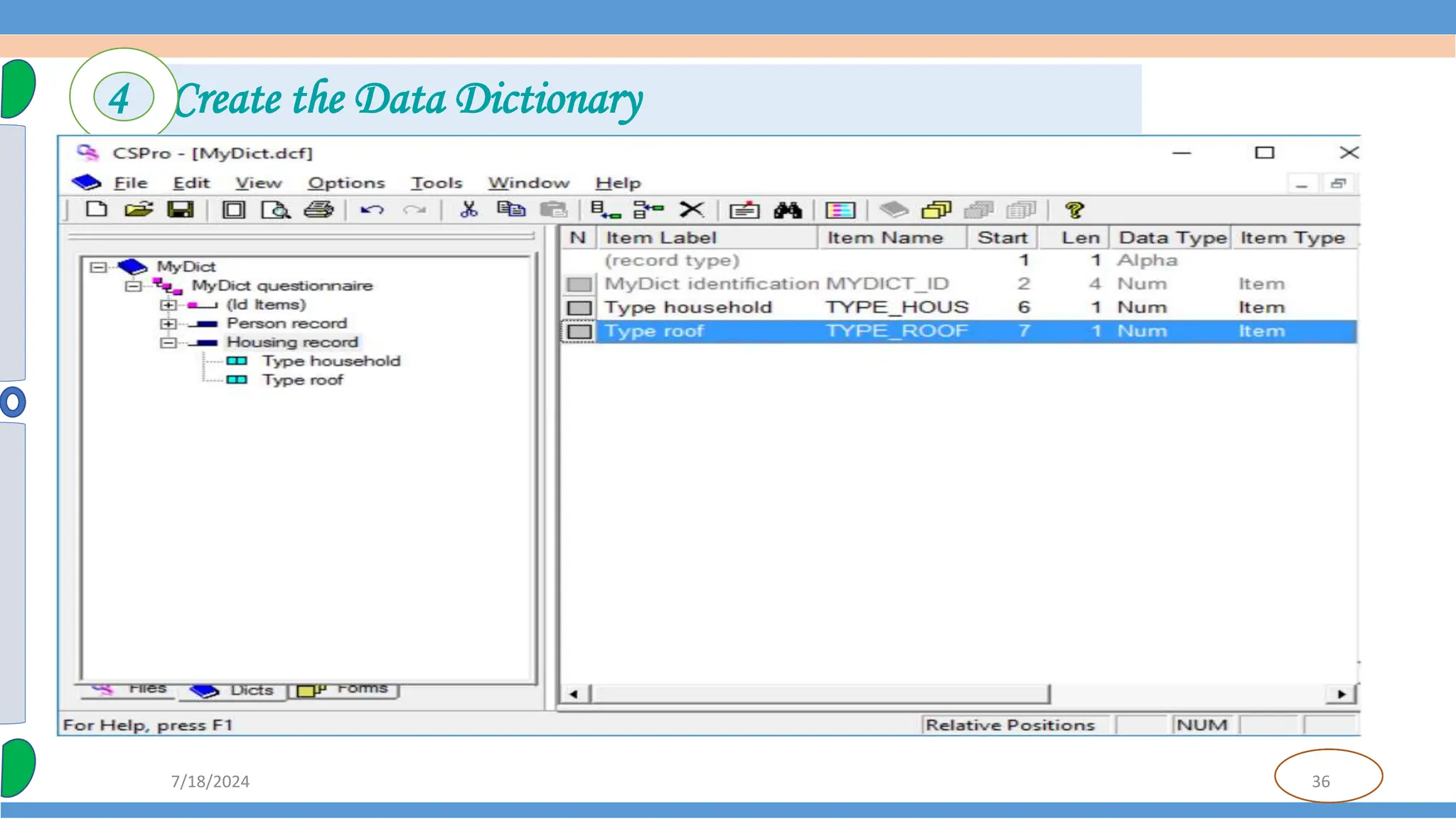This screenshot has width=1456, height=819.
Task: Click the Add item toolbar icon
Action: [606, 210]
